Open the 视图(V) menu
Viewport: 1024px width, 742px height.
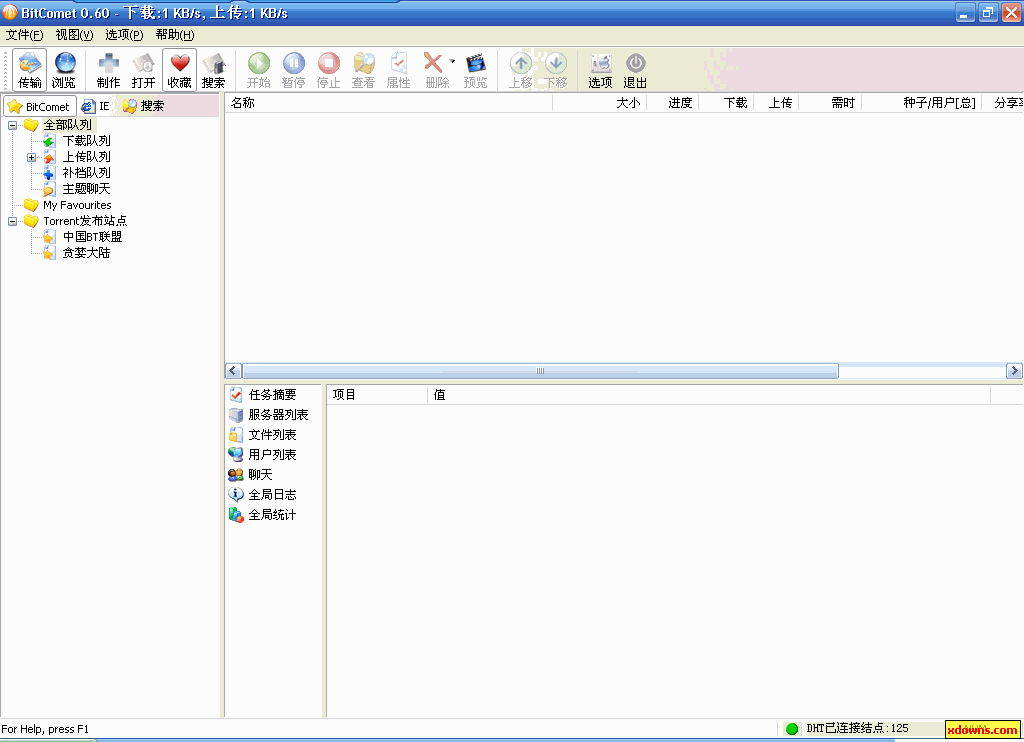[74, 35]
